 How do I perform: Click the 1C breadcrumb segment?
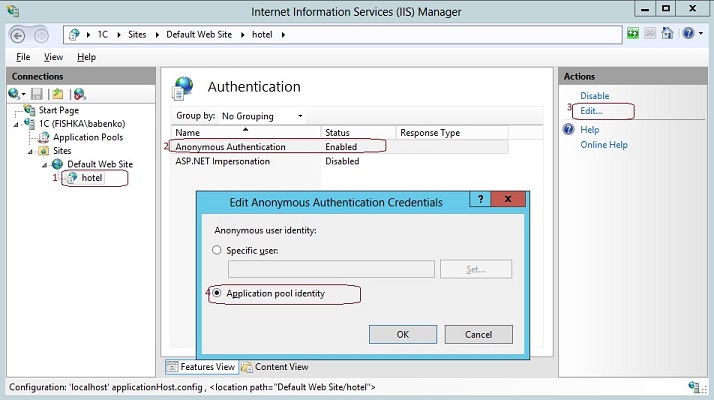tap(103, 35)
